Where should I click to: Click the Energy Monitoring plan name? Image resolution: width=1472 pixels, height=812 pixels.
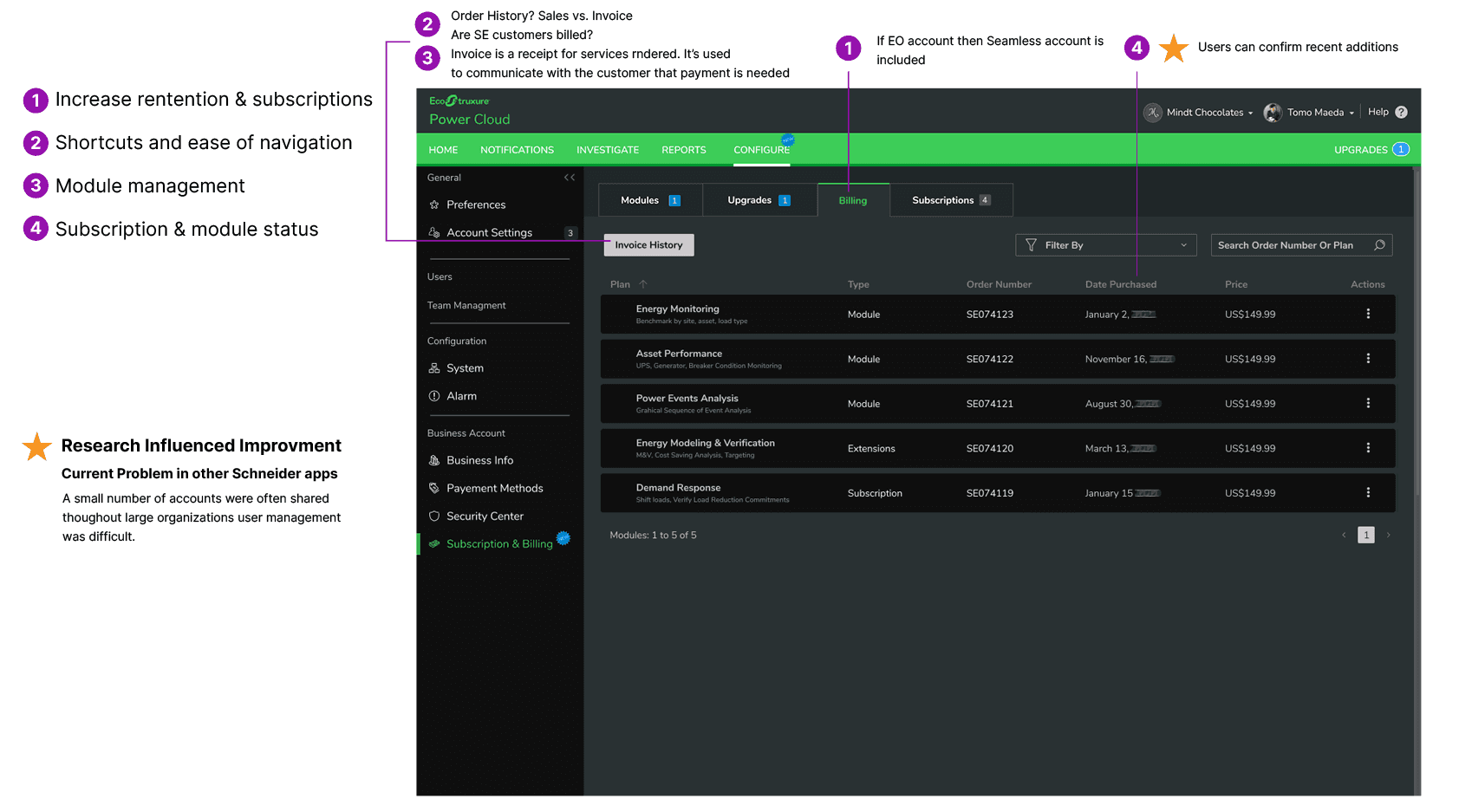(677, 309)
